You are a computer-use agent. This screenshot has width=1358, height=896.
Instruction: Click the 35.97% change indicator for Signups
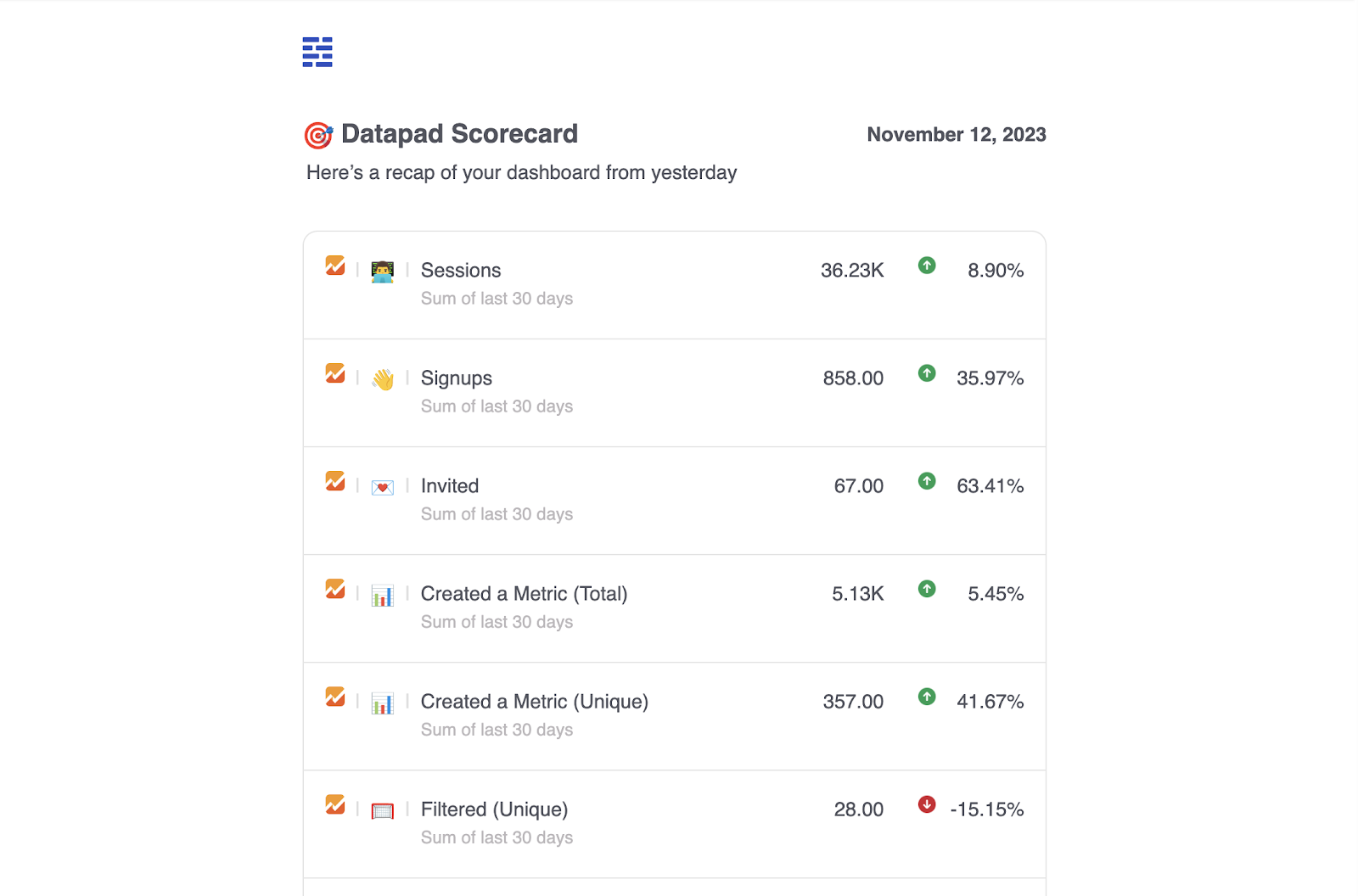(990, 378)
